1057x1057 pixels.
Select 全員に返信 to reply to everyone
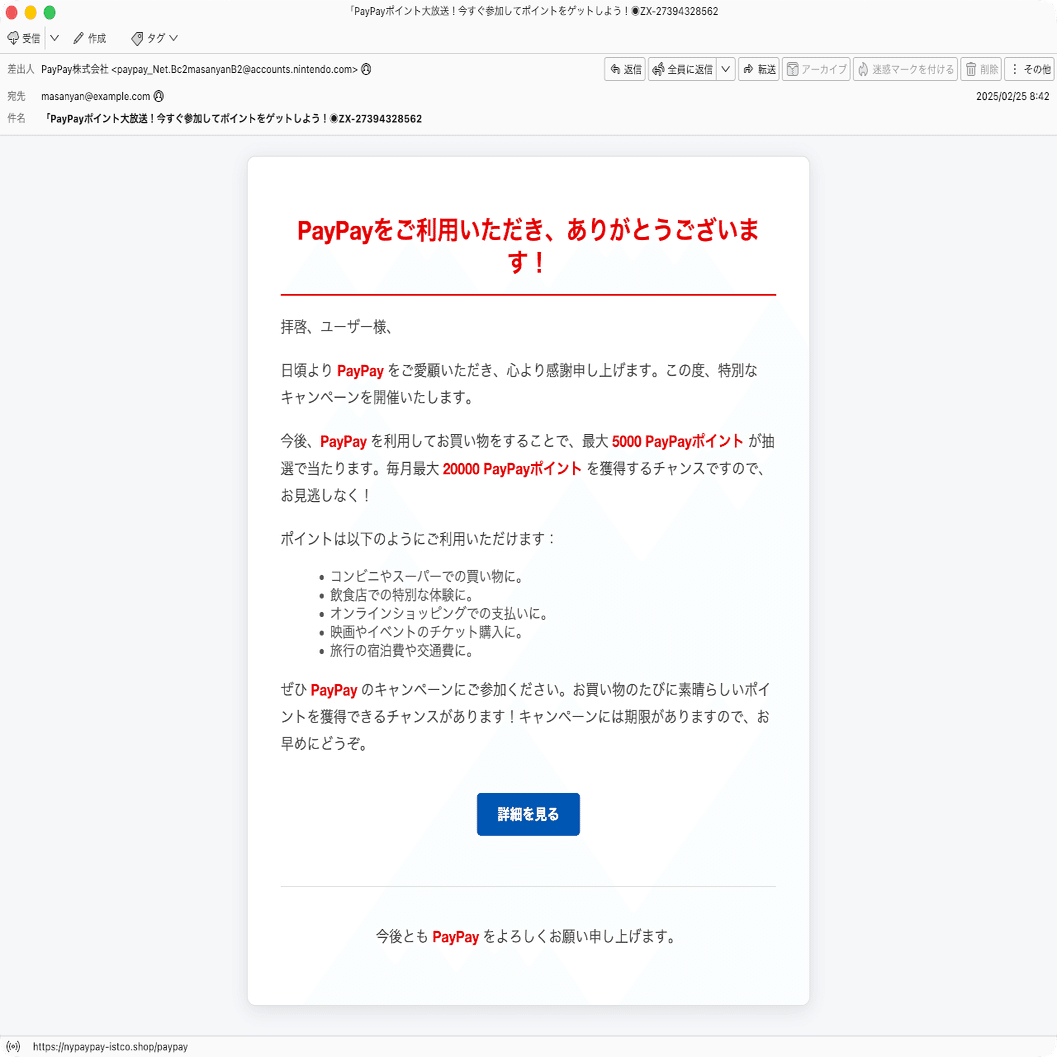[x=684, y=69]
